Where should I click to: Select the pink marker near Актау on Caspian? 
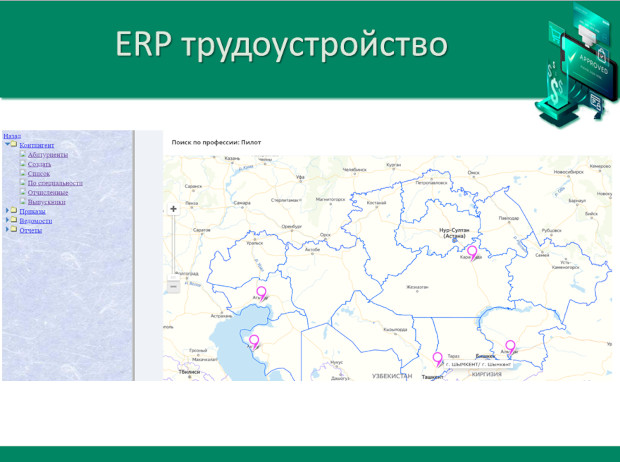pyautogui.click(x=254, y=342)
